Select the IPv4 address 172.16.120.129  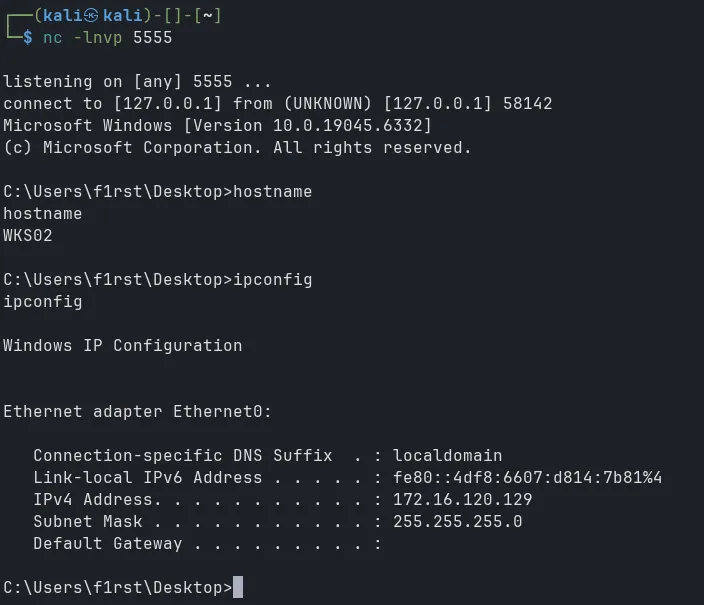point(462,500)
